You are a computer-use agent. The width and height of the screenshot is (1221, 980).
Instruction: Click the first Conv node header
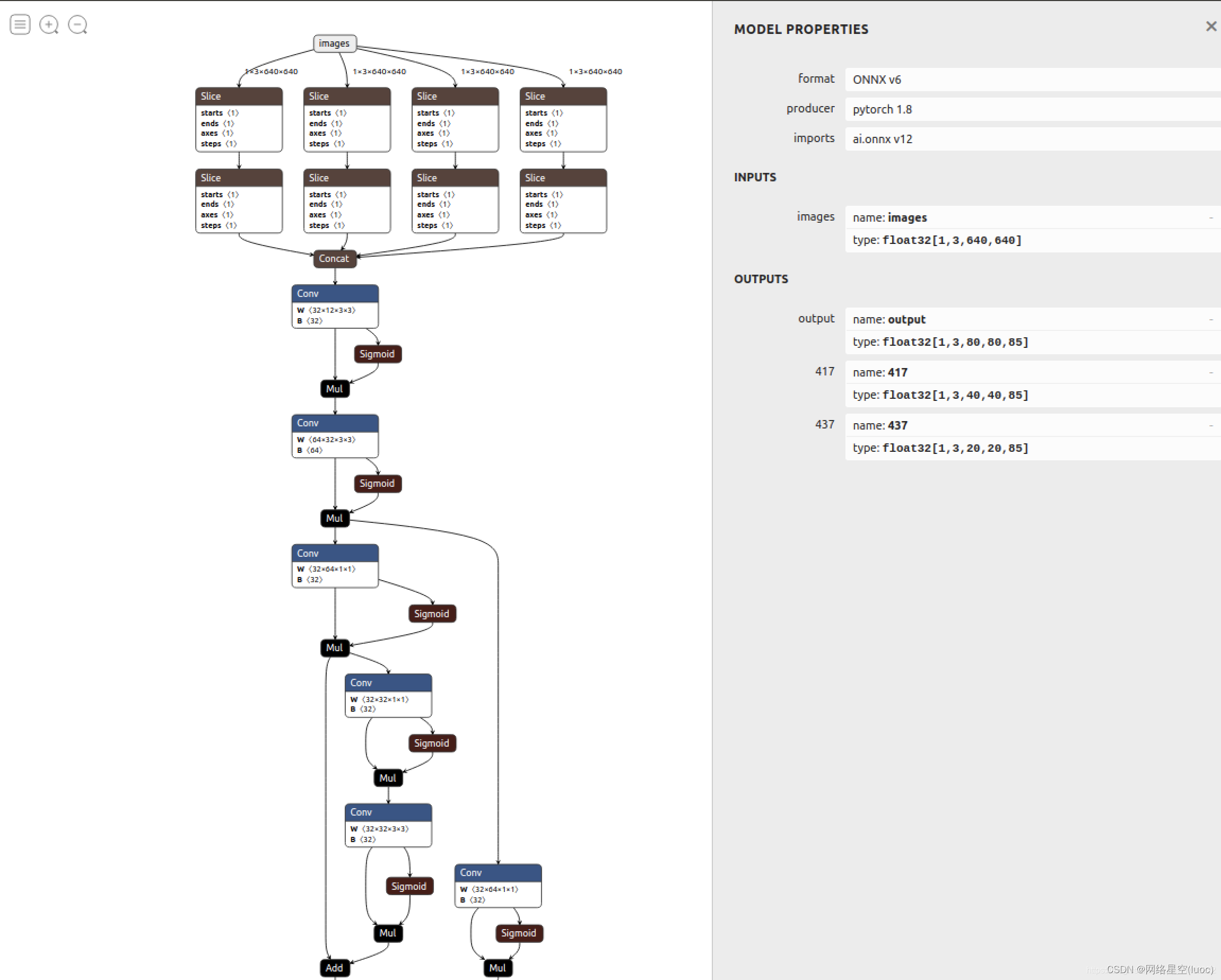(x=335, y=293)
